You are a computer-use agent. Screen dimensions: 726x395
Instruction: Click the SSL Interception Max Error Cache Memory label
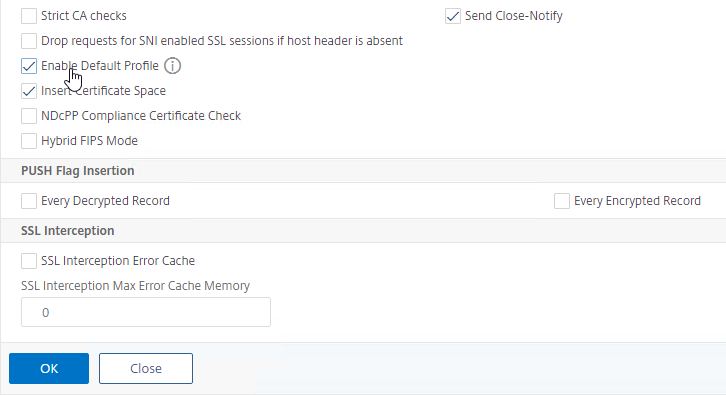(135, 286)
